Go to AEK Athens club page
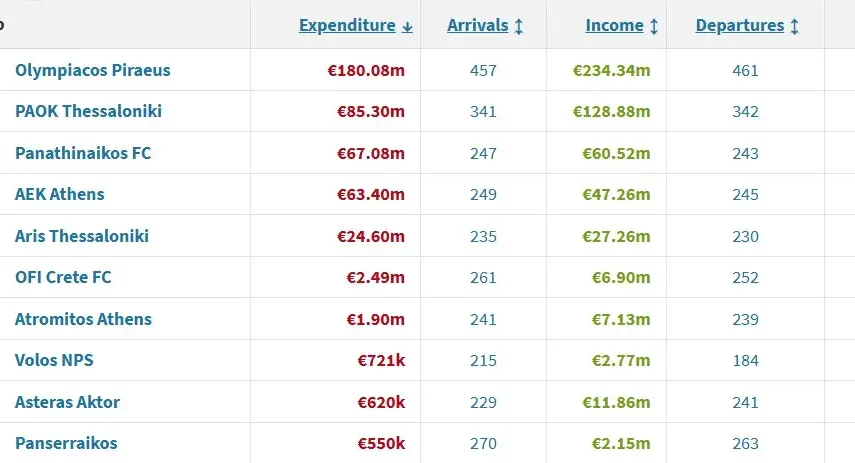This screenshot has width=855, height=463. [60, 194]
